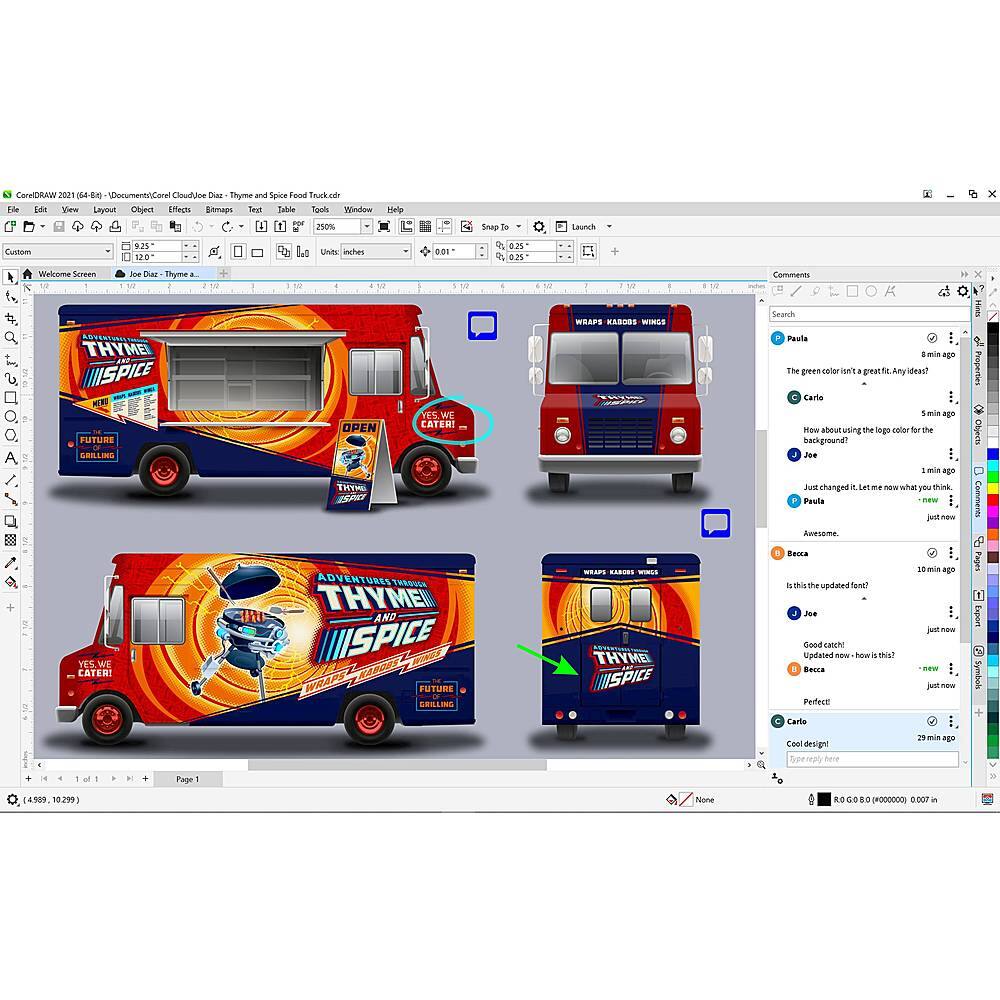Image resolution: width=1000 pixels, height=1000 pixels.
Task: Select the Zoom magnifier tool
Action: [x=11, y=337]
